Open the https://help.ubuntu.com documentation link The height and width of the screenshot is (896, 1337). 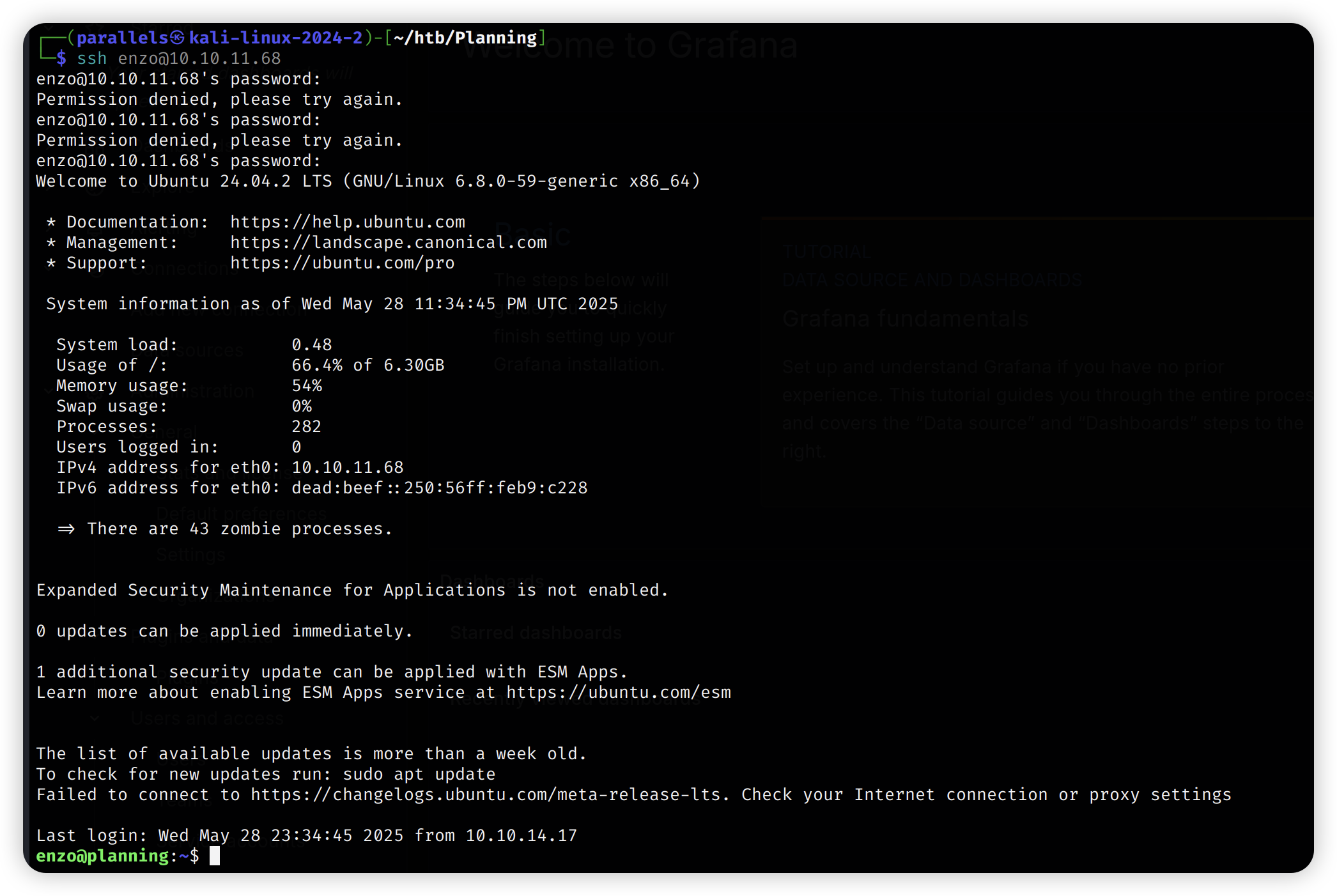tap(347, 222)
